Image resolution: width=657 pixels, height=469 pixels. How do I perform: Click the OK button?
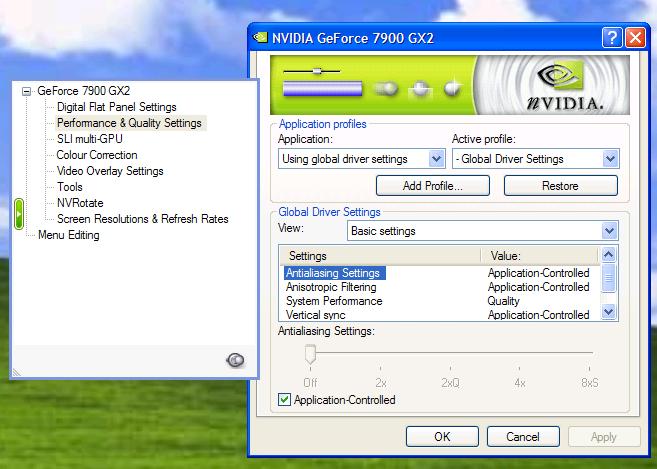(442, 437)
